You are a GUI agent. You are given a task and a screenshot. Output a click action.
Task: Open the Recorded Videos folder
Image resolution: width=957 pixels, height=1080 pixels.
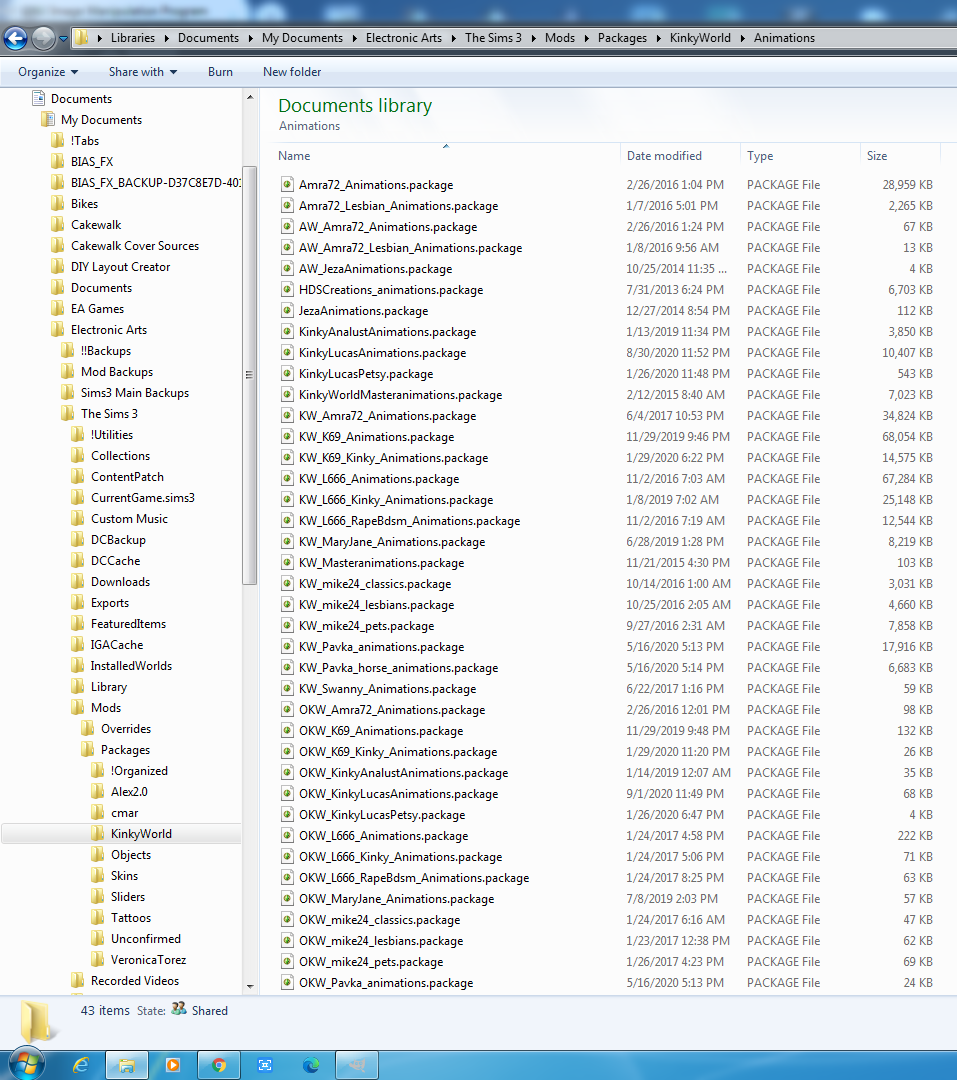[x=134, y=981]
